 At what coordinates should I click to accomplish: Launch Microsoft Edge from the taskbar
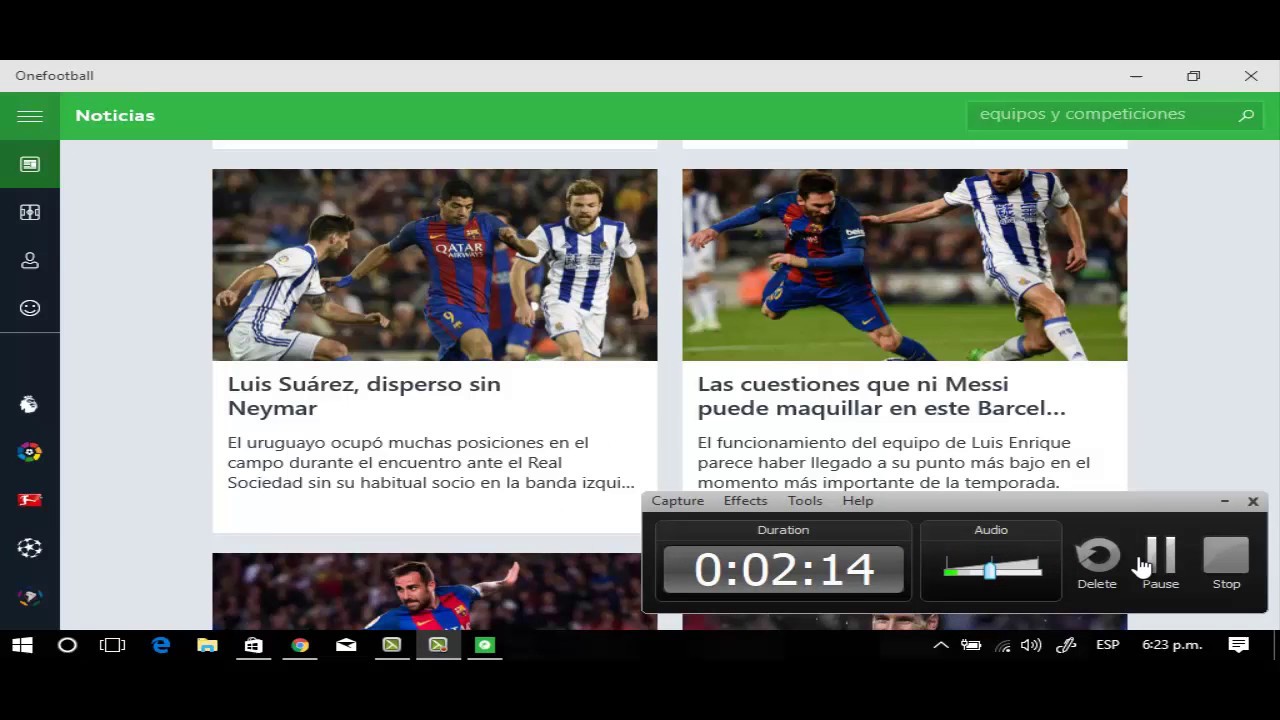click(161, 645)
